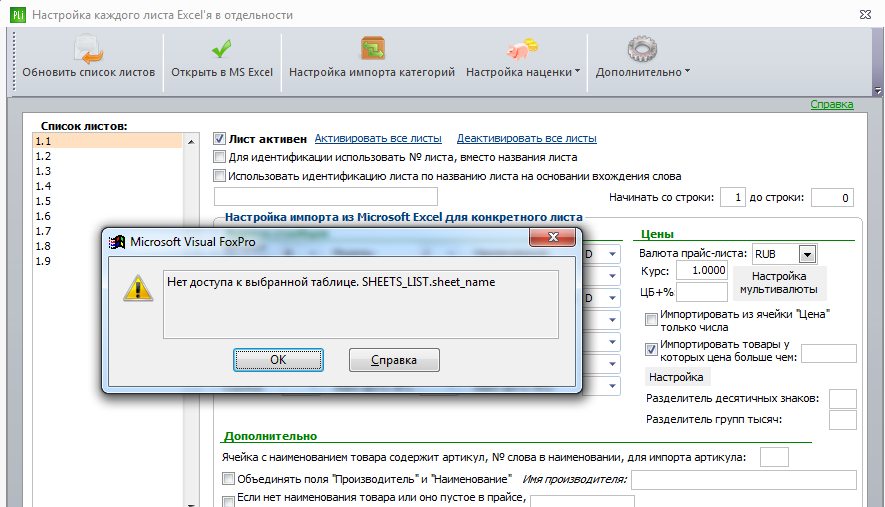Toggle the checkbox for empty product name option

coord(228,501)
